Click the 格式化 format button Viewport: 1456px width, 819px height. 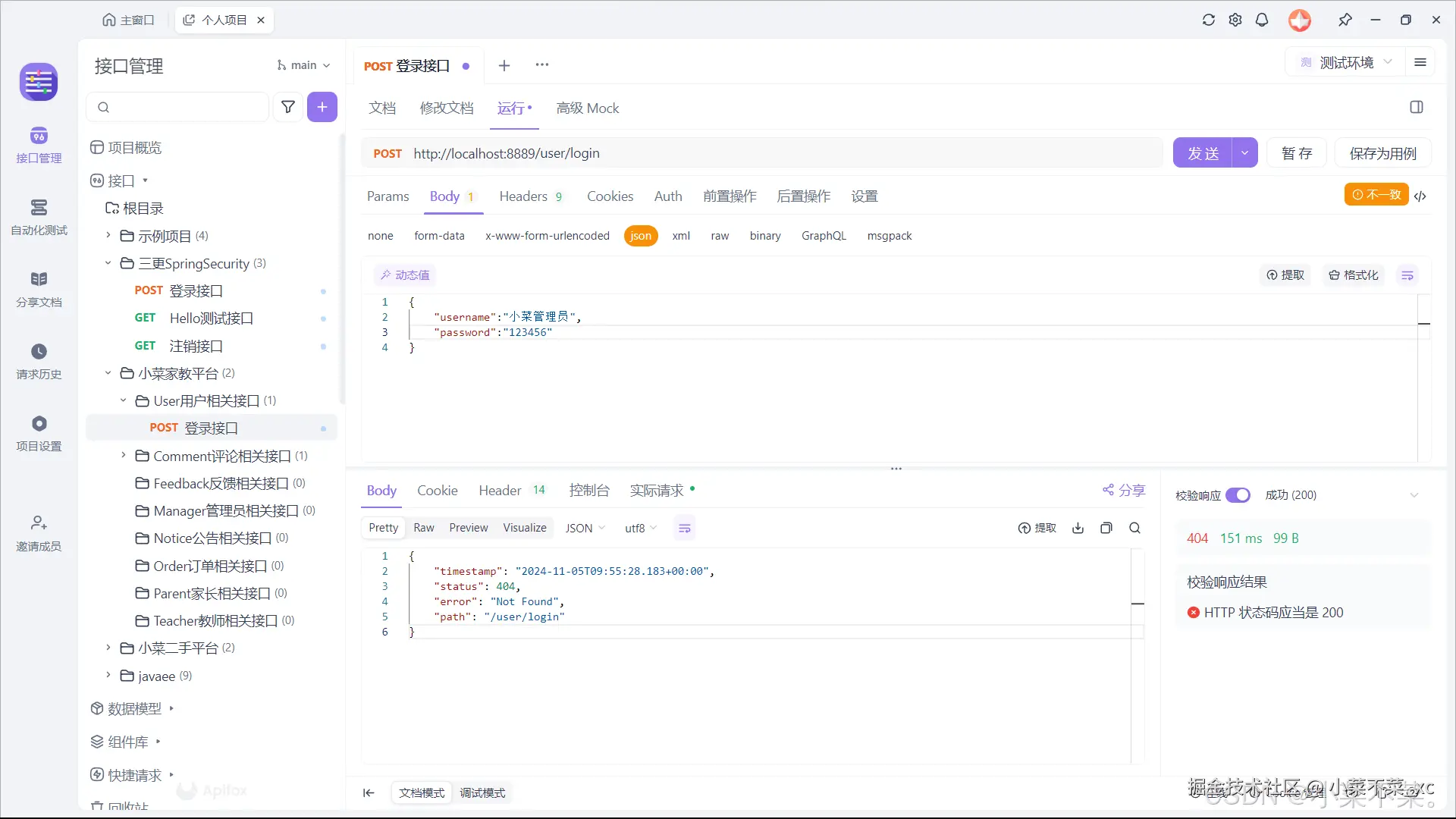1354,275
